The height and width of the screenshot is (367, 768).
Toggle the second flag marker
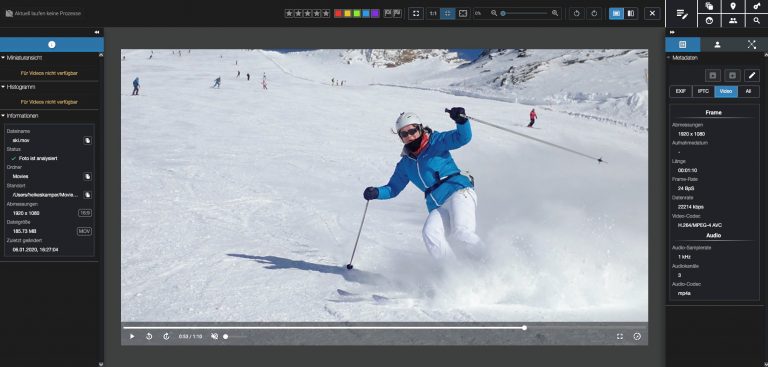tap(397, 13)
